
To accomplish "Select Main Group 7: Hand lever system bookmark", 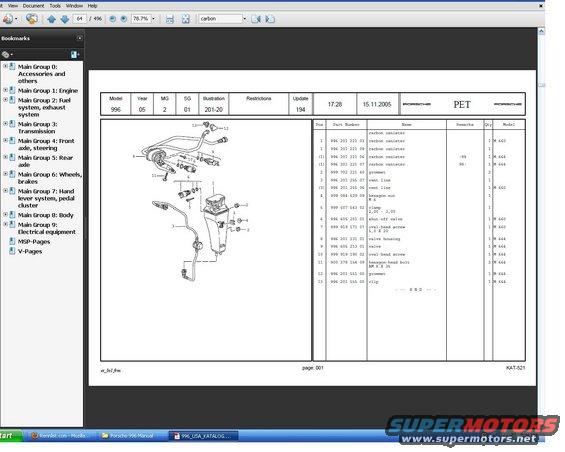I will pos(46,198).
